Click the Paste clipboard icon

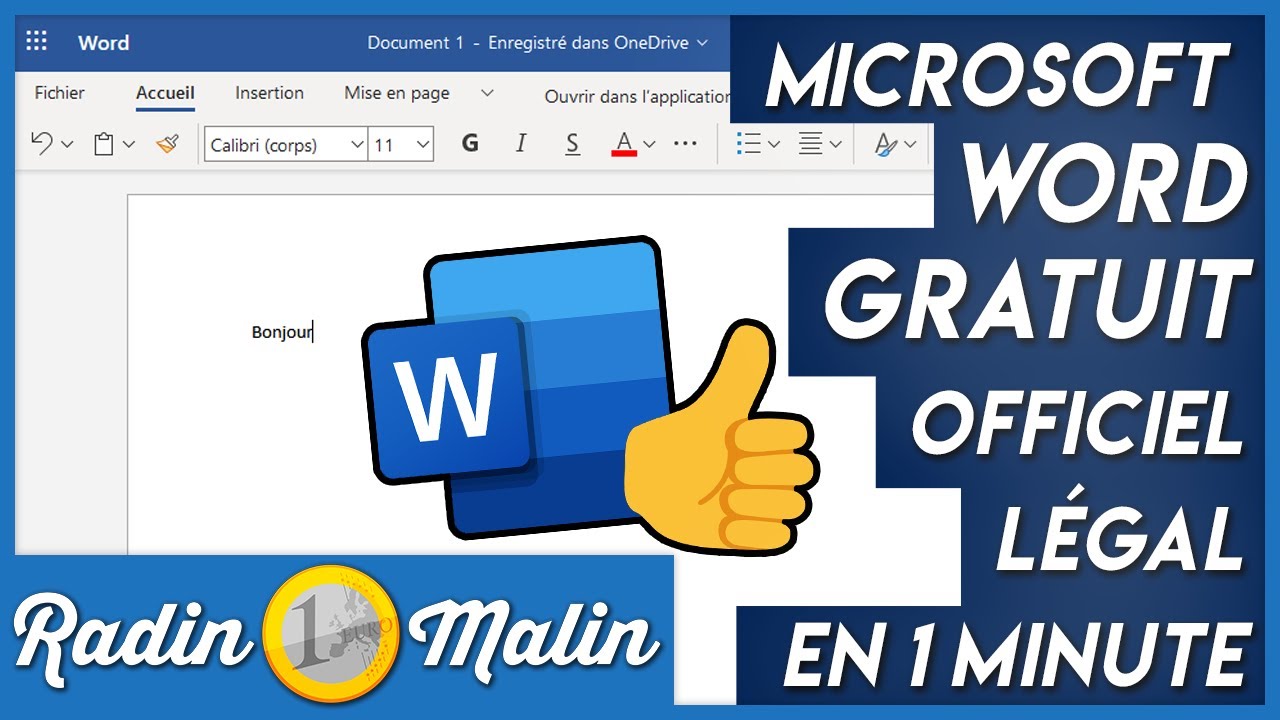point(104,144)
